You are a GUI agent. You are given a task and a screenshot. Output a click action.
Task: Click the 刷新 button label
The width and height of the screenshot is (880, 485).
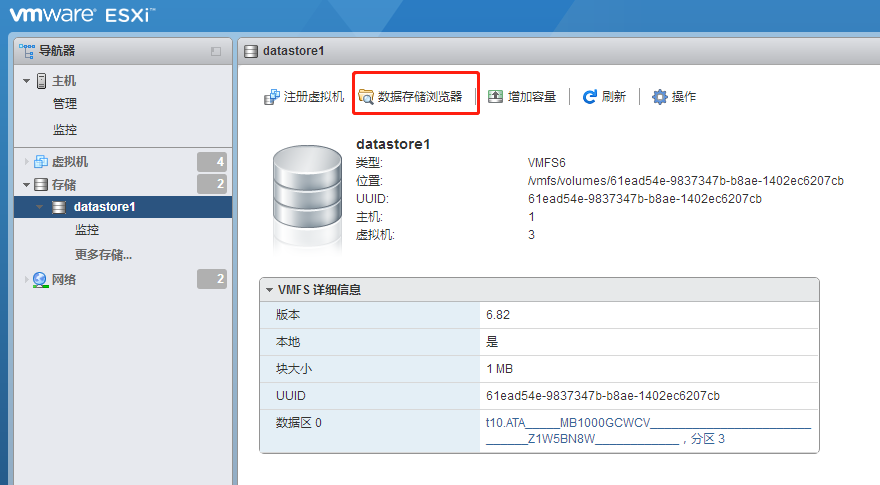point(613,97)
